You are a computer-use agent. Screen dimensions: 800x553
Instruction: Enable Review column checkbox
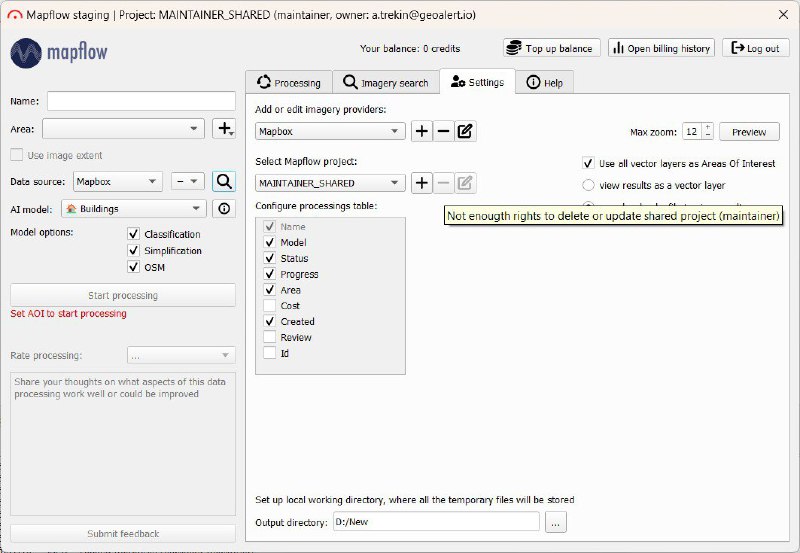coord(270,337)
